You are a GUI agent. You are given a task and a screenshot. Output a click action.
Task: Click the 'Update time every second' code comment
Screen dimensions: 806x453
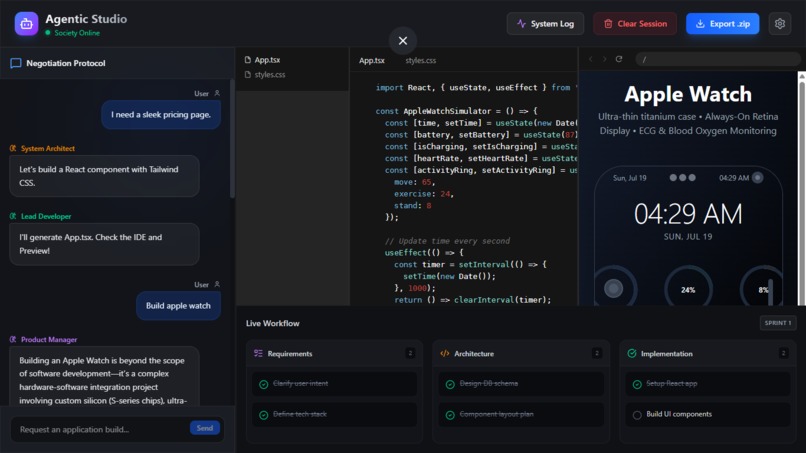pos(447,241)
